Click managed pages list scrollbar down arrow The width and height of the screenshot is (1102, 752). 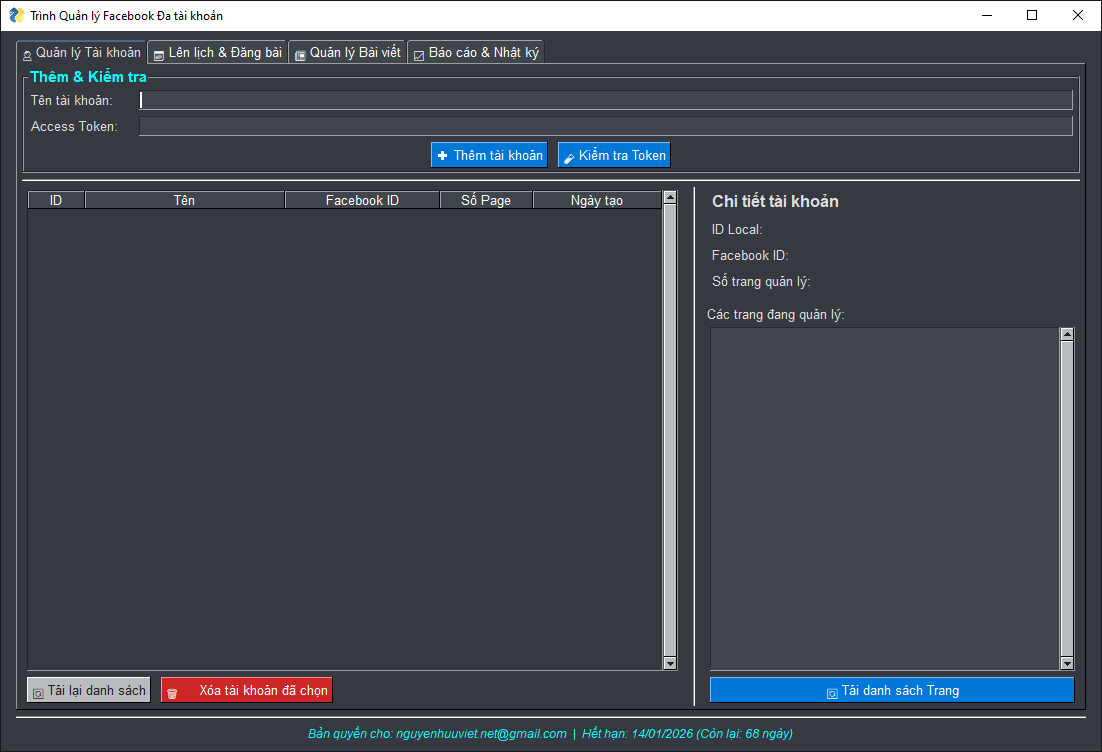(x=1067, y=663)
